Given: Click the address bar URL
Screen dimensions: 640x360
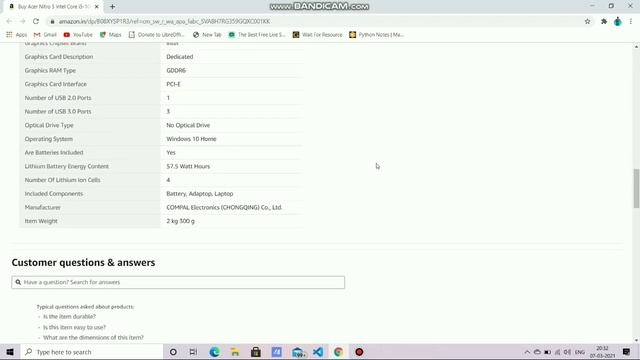Looking at the screenshot, I should pyautogui.click(x=164, y=21).
